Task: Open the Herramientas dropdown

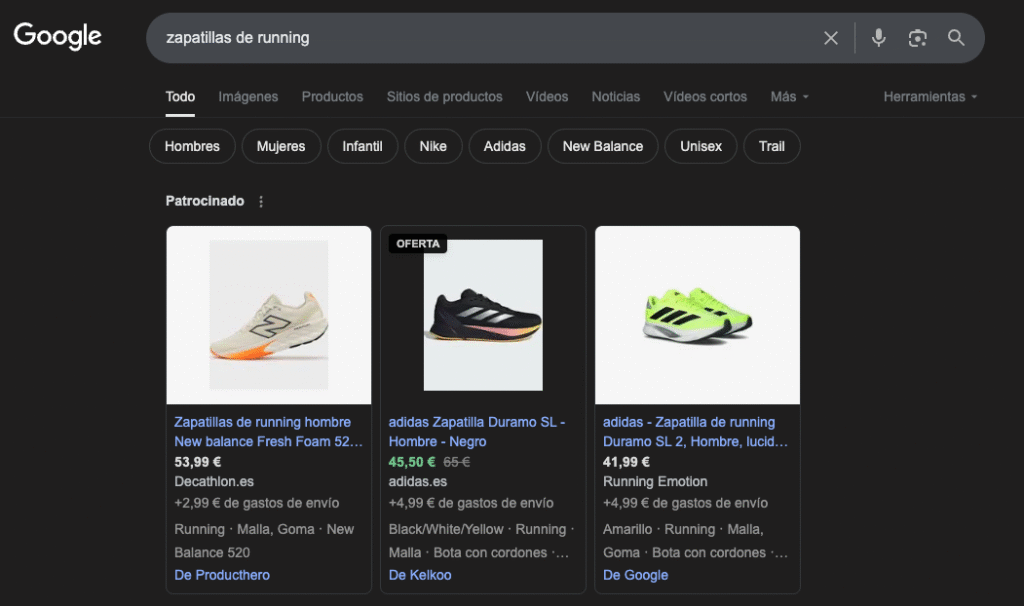Action: point(930,97)
